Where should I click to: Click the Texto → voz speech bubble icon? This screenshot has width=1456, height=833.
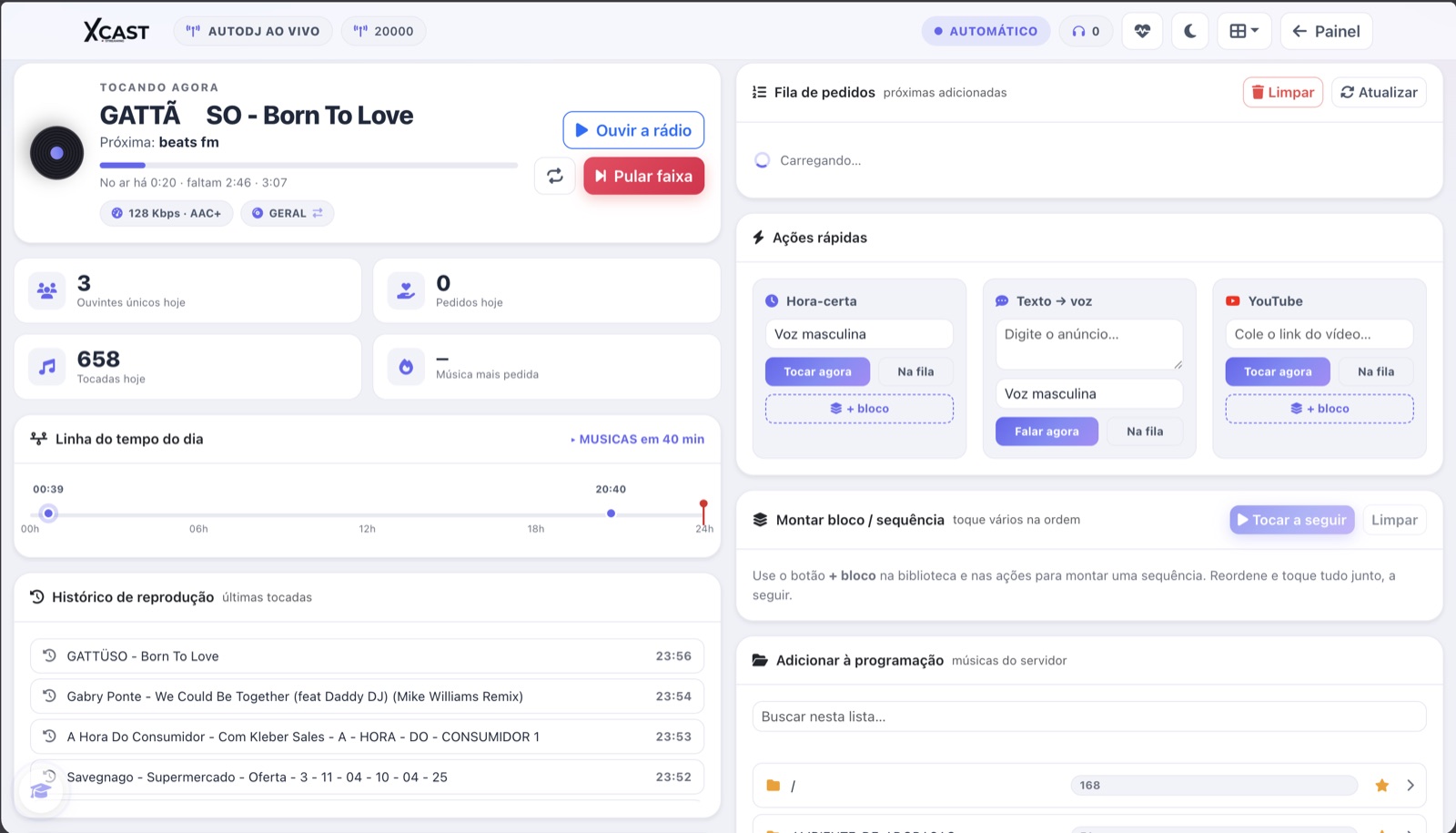pos(1002,300)
